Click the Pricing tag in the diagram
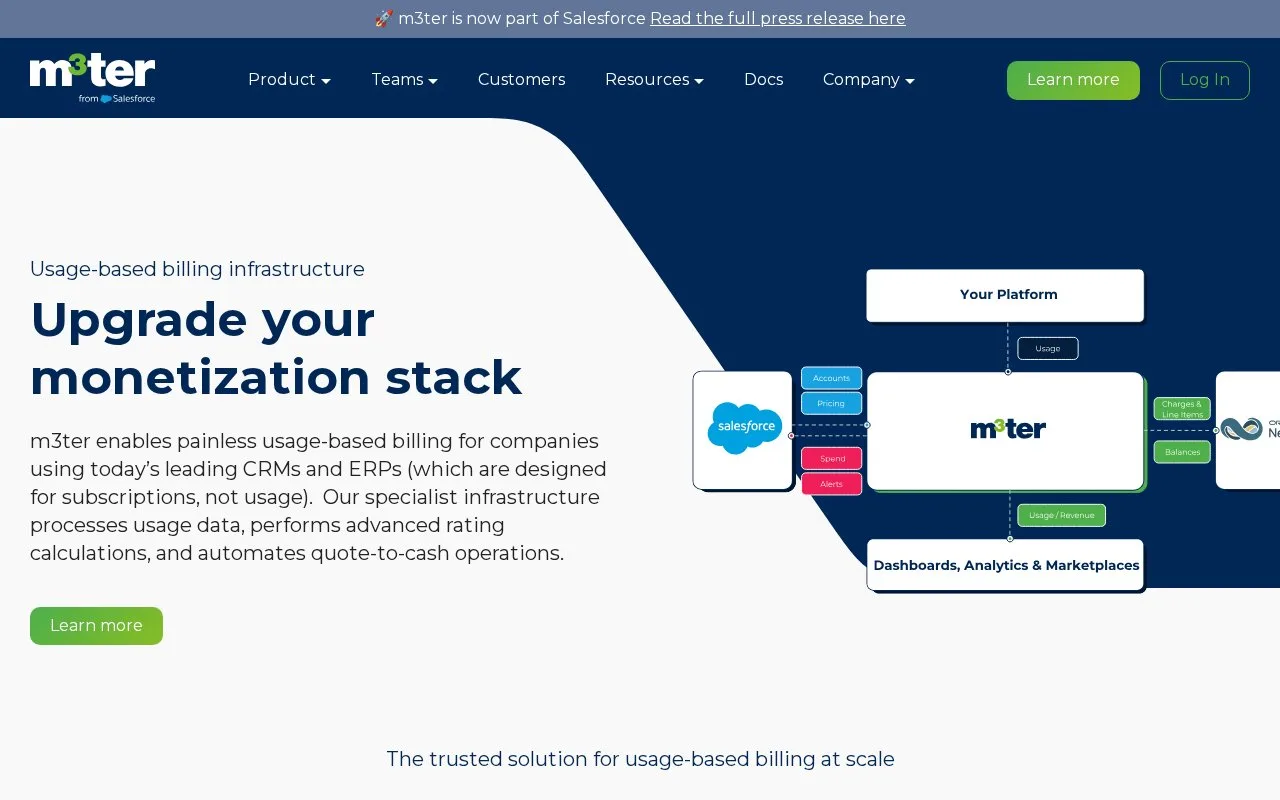This screenshot has height=800, width=1280. (x=831, y=404)
